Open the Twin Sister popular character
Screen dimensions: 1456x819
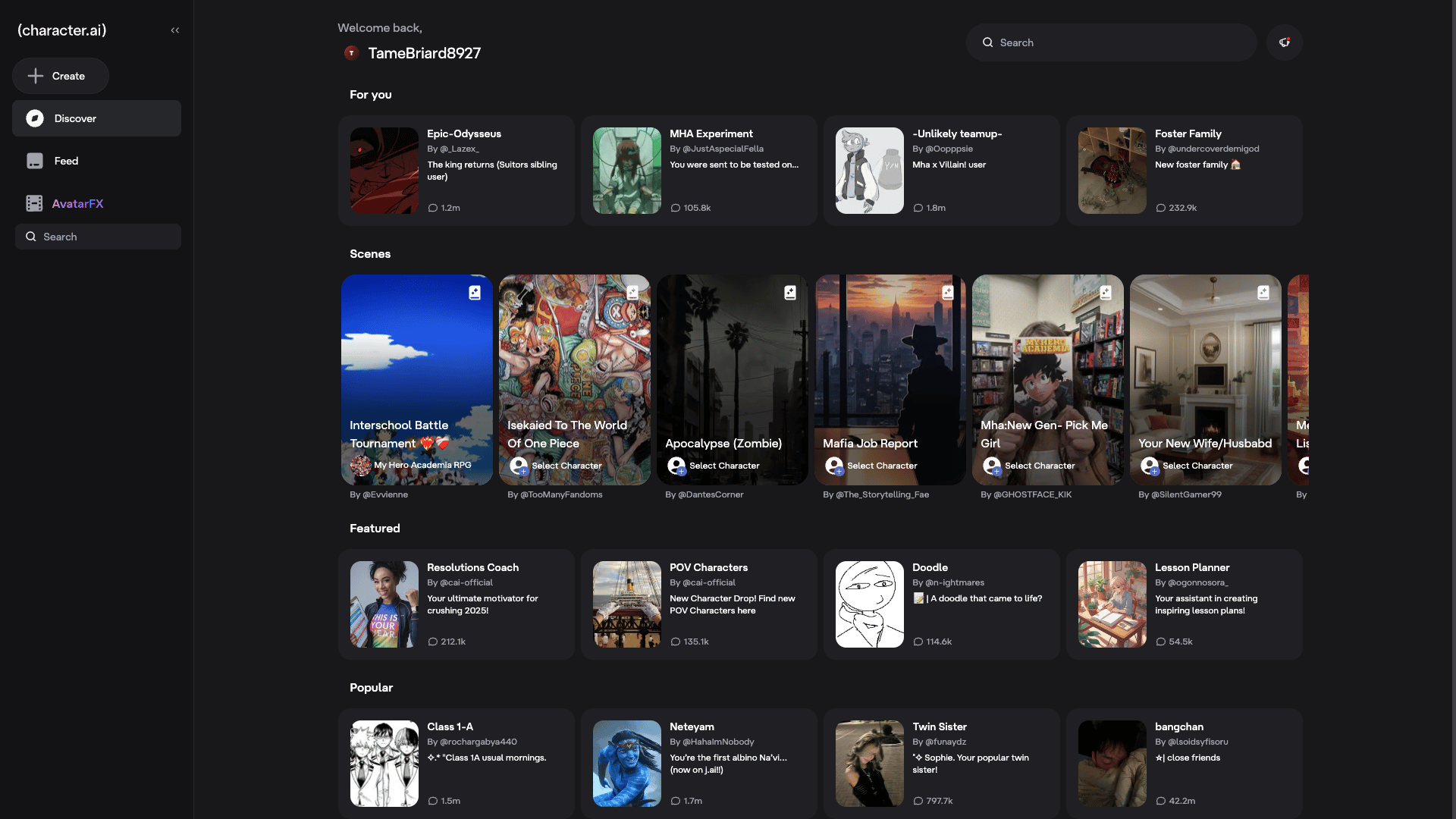click(x=941, y=764)
